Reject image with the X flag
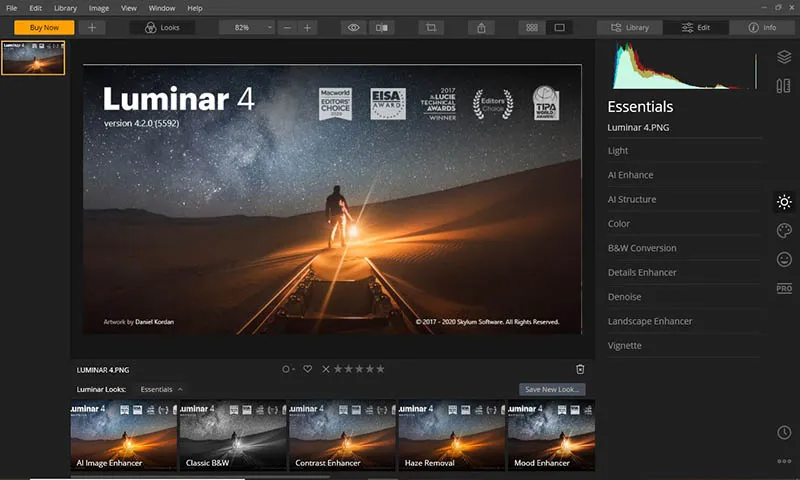 [326, 369]
